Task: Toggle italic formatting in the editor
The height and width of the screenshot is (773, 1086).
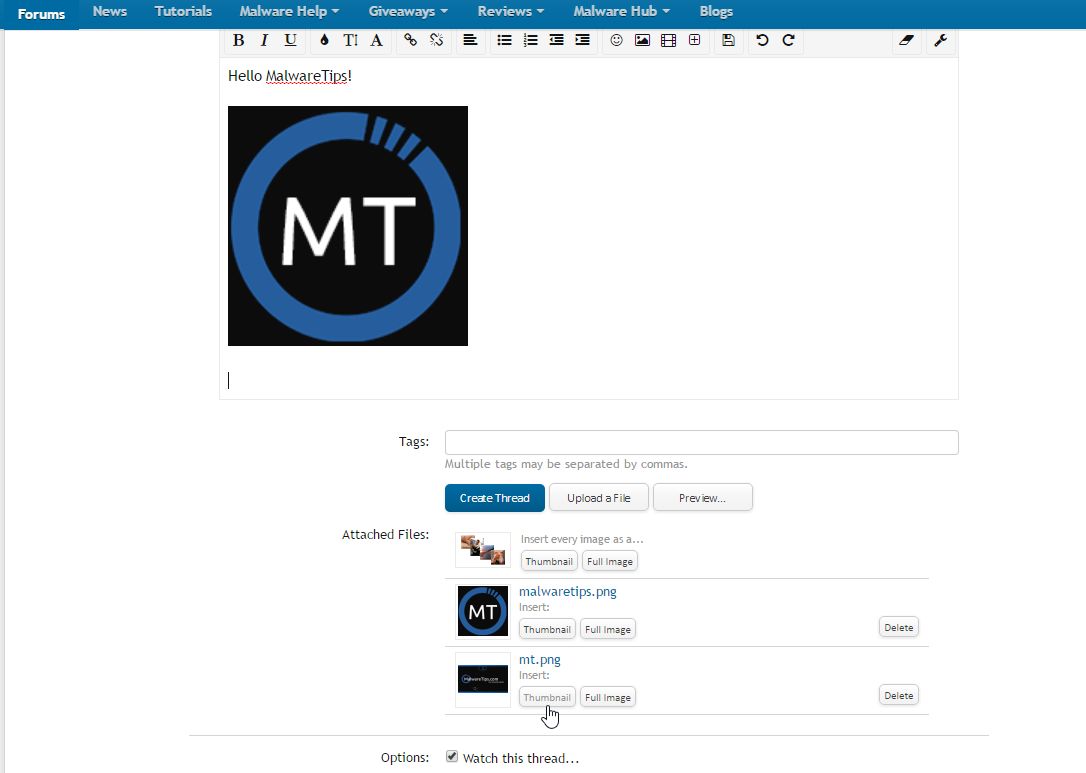Action: 264,40
